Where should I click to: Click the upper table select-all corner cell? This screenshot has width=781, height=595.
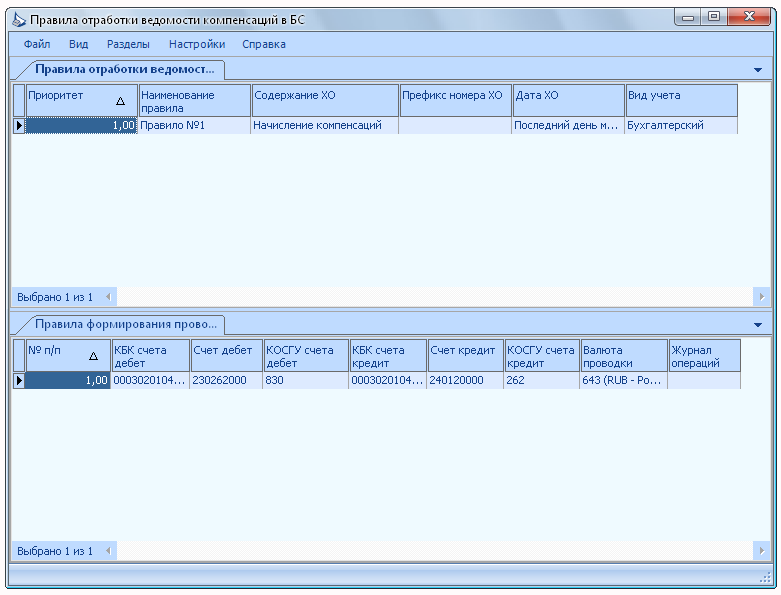click(19, 101)
